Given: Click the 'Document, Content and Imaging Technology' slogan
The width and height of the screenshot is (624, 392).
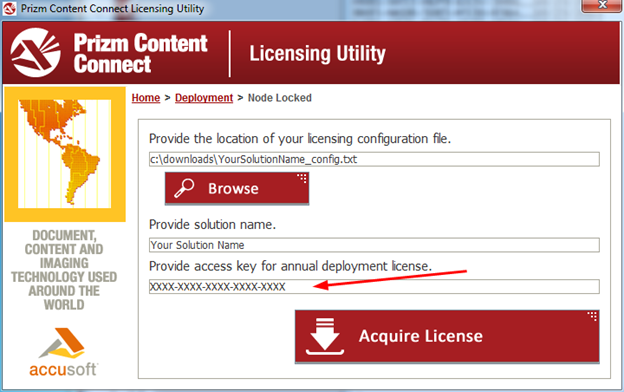Looking at the screenshot, I should coord(64,270).
